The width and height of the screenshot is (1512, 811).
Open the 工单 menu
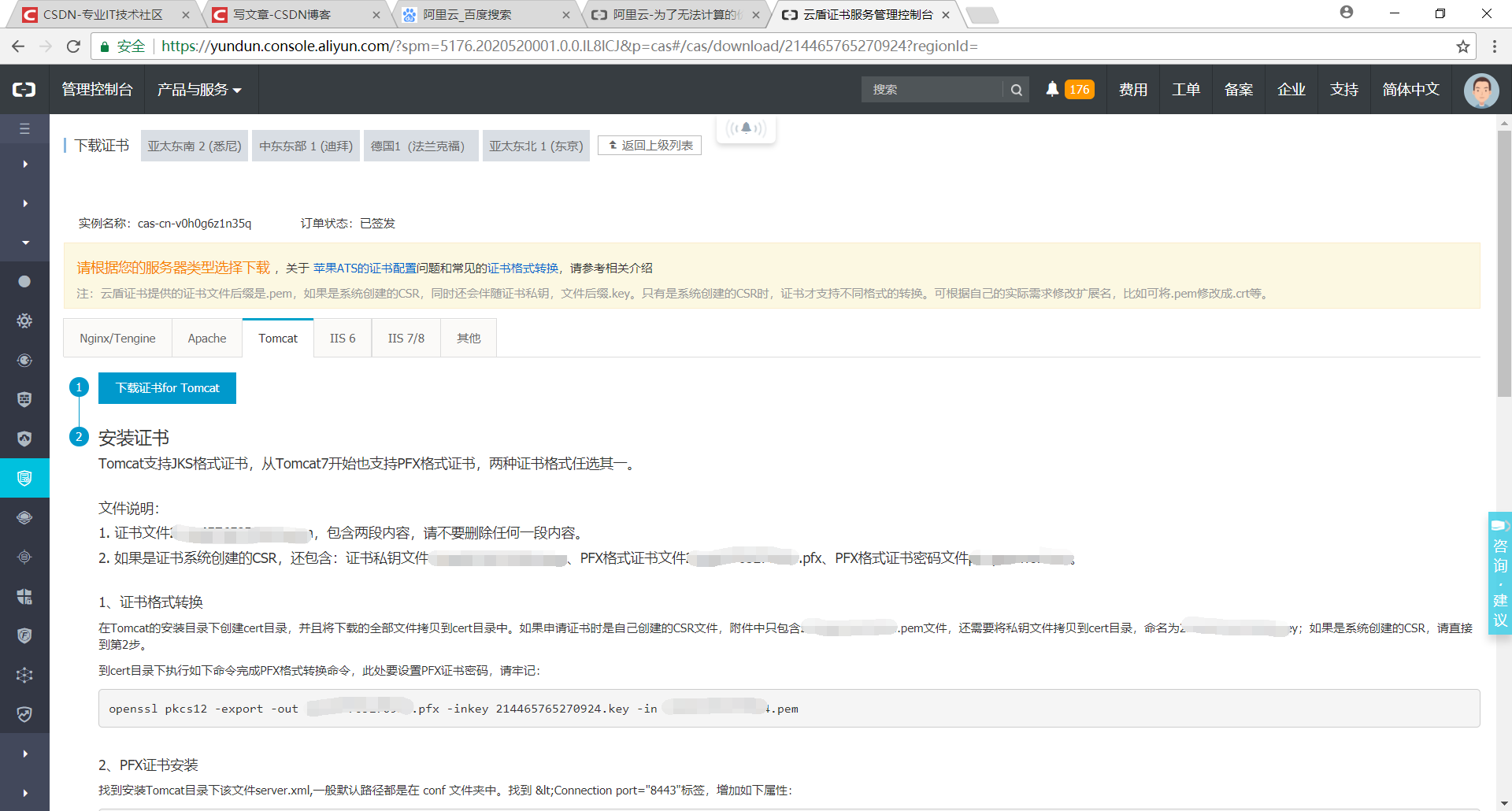(1186, 90)
